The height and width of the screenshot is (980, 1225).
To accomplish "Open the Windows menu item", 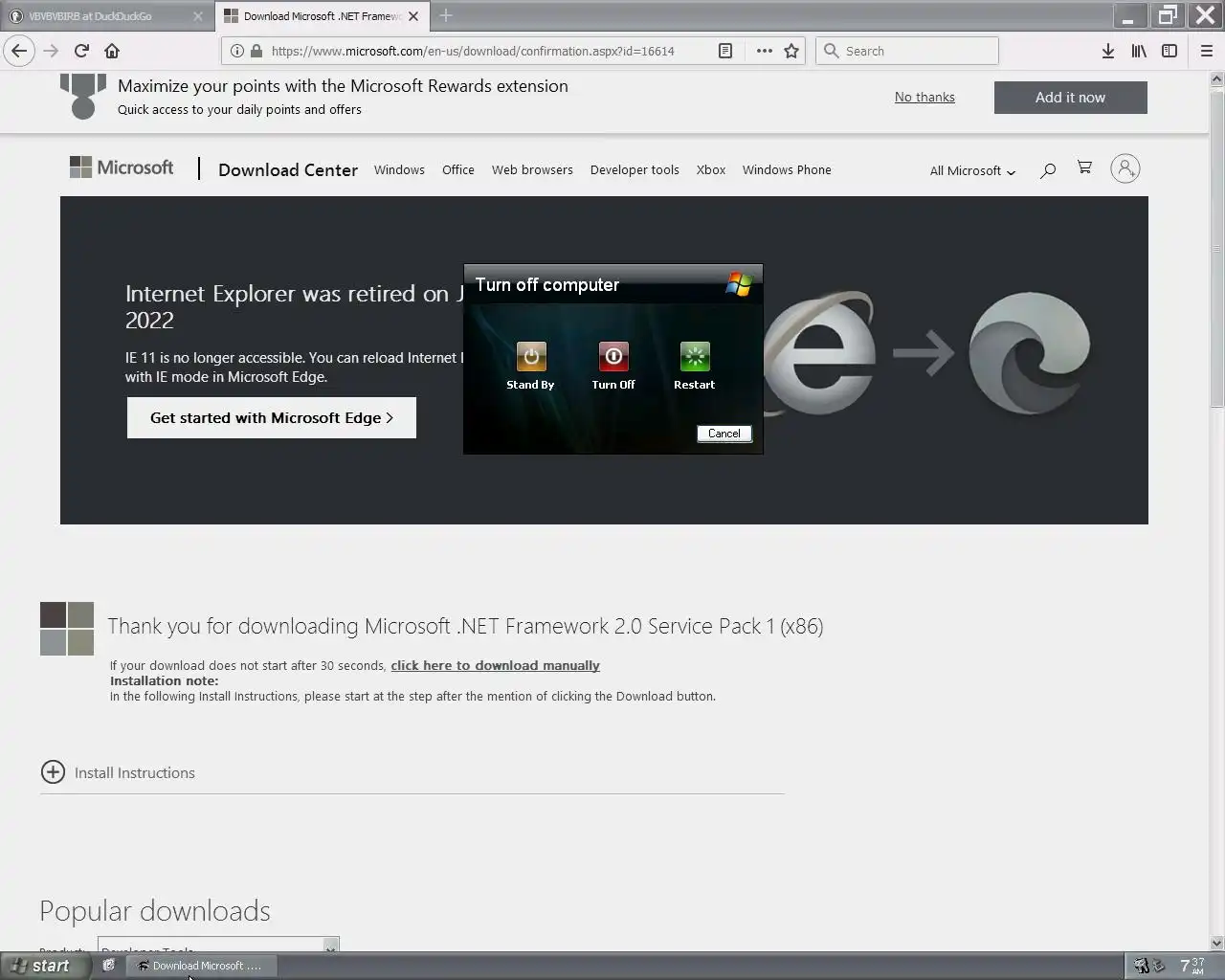I will click(399, 169).
